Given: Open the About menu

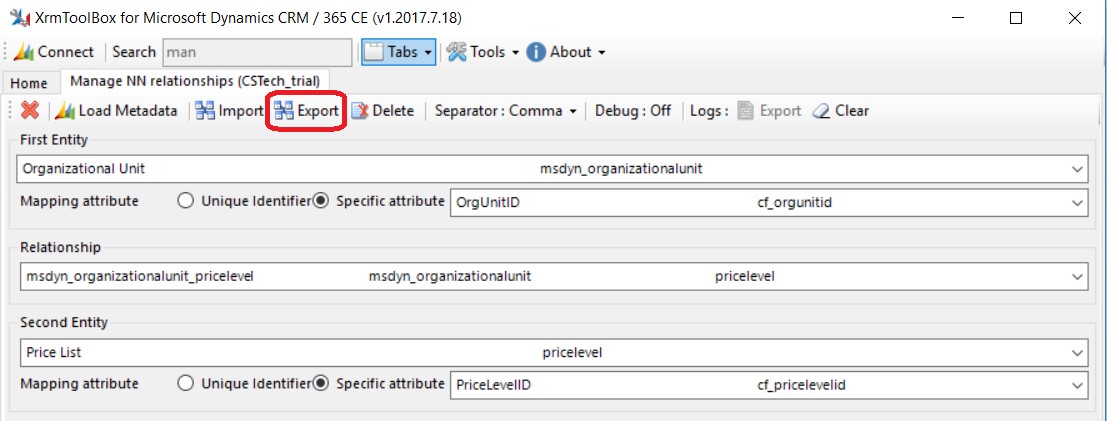Looking at the screenshot, I should pos(566,52).
